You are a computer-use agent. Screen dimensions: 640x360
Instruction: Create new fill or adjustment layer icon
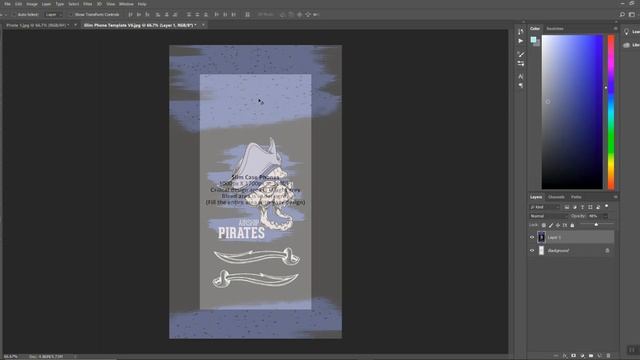click(x=582, y=356)
